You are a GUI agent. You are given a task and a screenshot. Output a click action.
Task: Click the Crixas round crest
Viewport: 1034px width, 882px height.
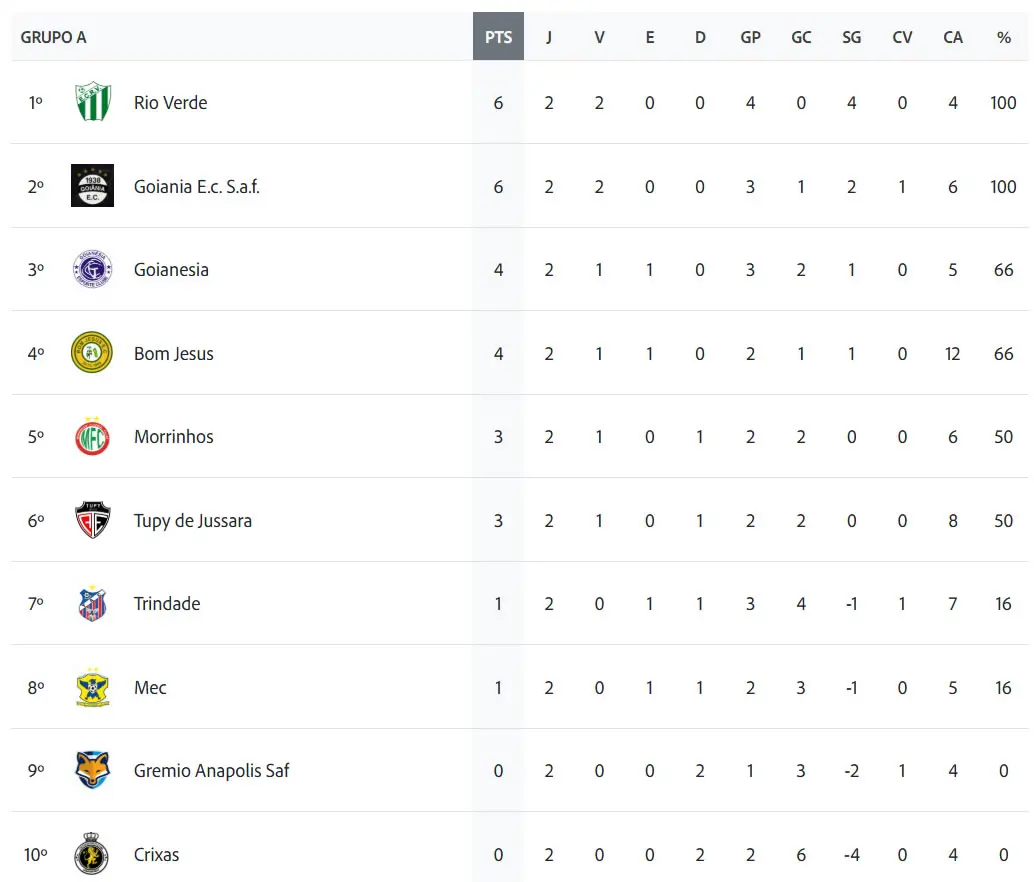92,854
